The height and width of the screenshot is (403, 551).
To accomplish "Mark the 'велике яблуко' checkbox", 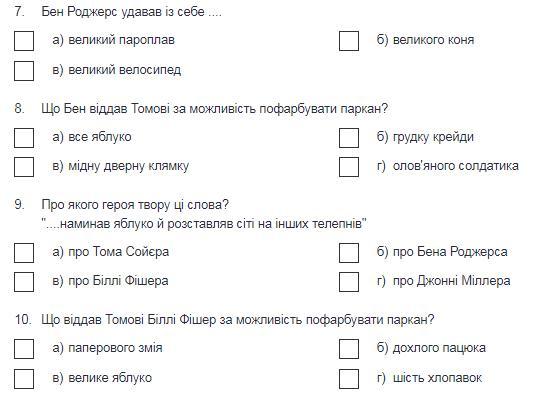I will (x=24, y=379).
